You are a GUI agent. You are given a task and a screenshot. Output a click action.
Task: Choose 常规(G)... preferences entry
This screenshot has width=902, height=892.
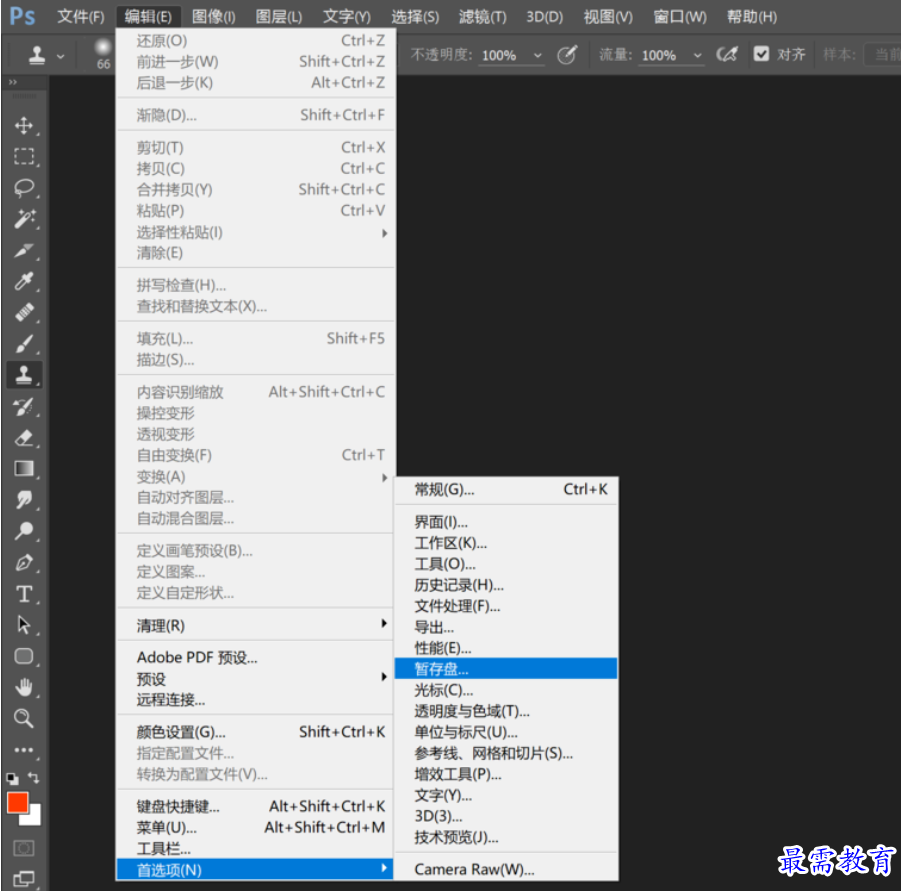point(506,489)
